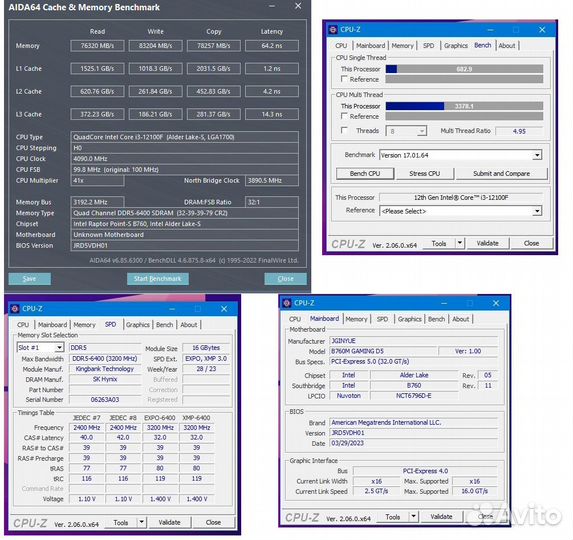Viewport: 573px width, 540px height.
Task: Open Tools dropdown arrow in Mainboard window
Action: click(x=413, y=516)
